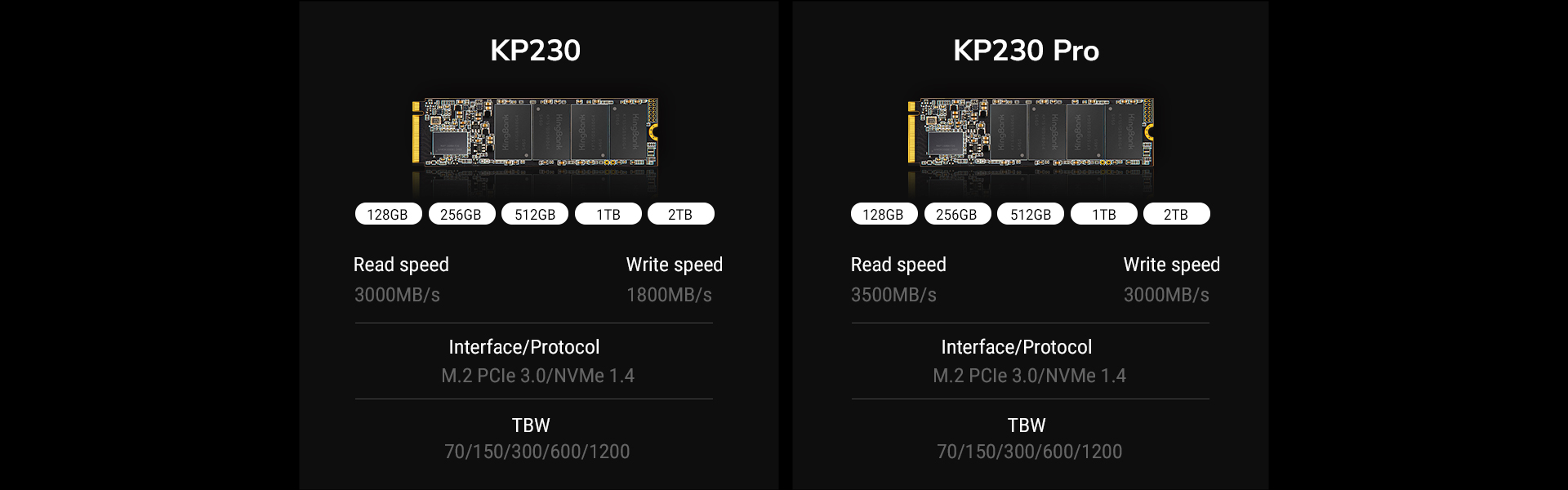The image size is (1568, 490).
Task: Select the 128GB capacity under KP230
Action: (388, 214)
